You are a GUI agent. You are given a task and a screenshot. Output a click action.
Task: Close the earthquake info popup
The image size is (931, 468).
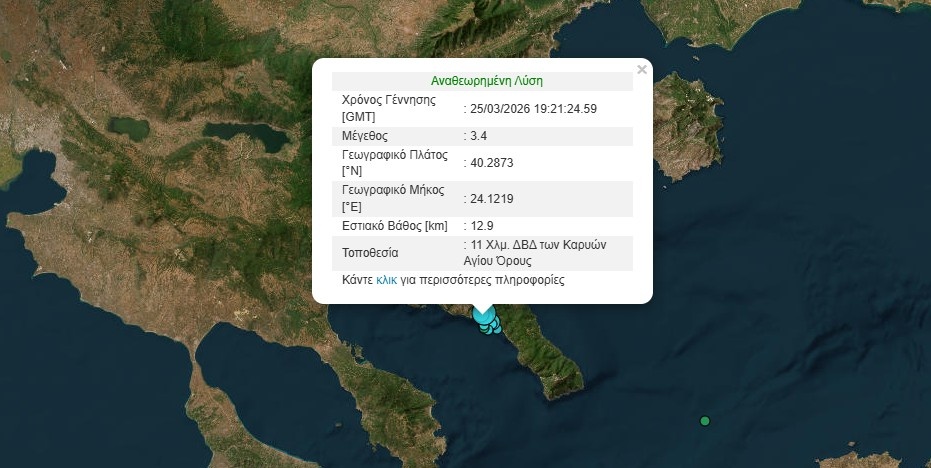tap(642, 70)
